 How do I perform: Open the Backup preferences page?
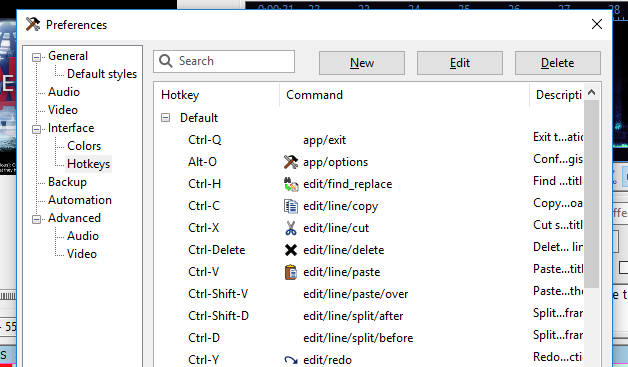pos(67,182)
